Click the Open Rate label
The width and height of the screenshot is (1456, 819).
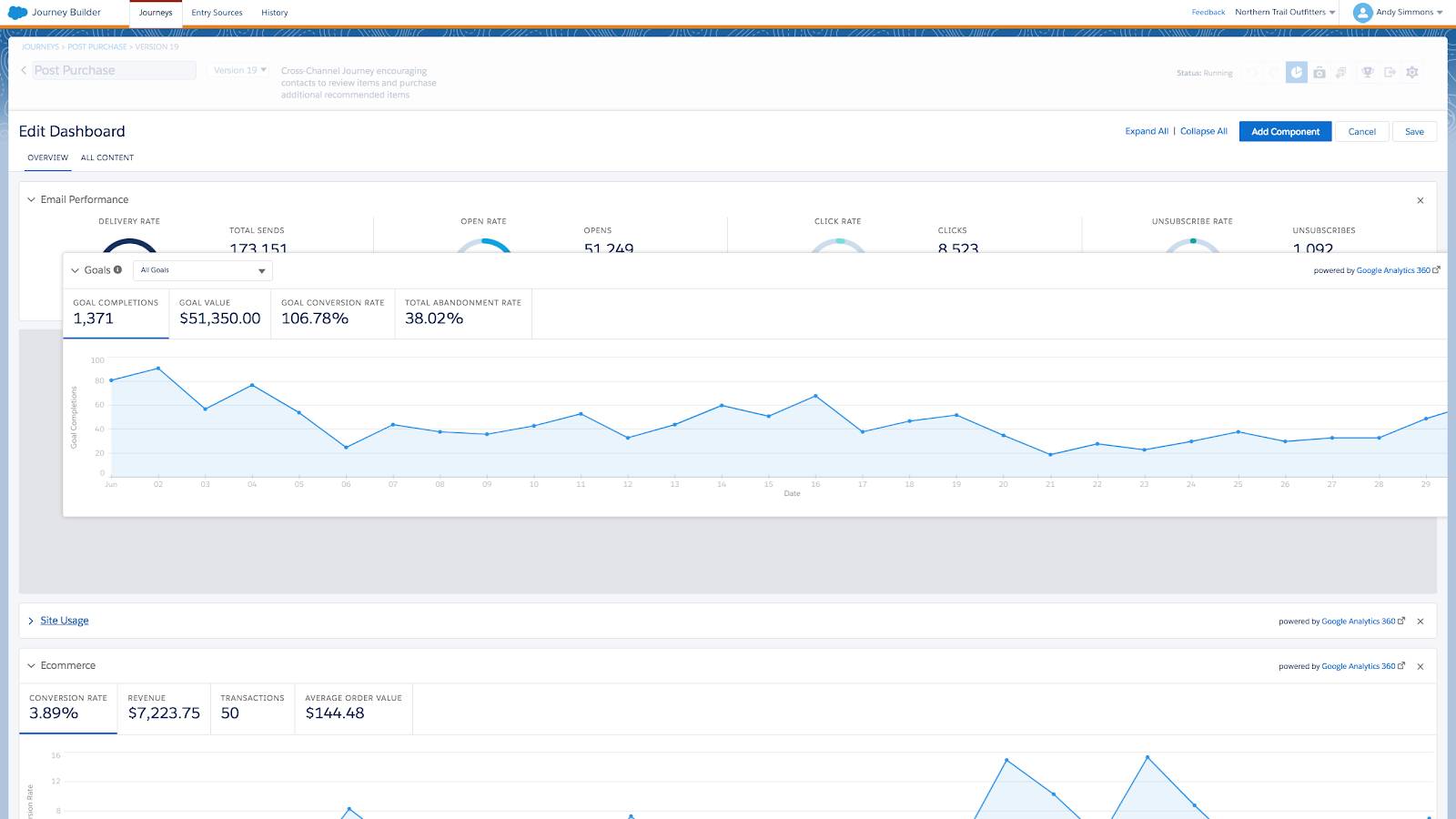click(x=483, y=222)
